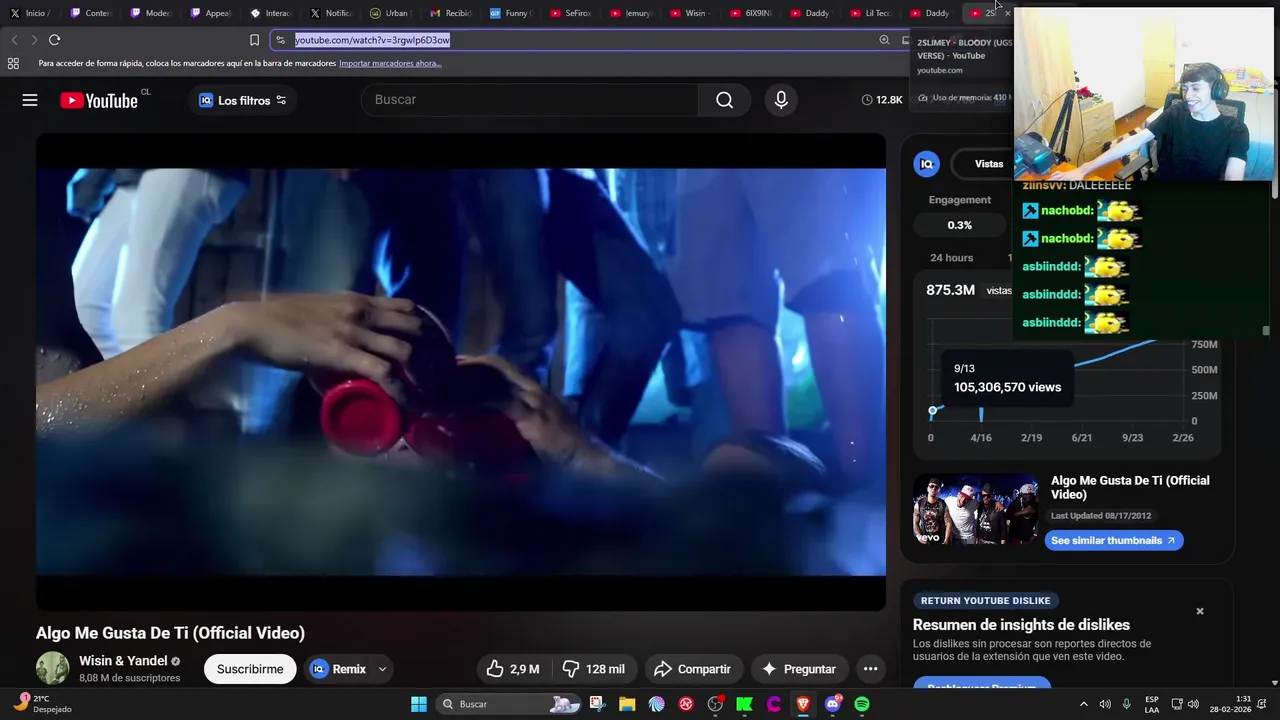The image size is (1280, 720).
Task: Click the browser address bar URL
Action: [x=372, y=40]
